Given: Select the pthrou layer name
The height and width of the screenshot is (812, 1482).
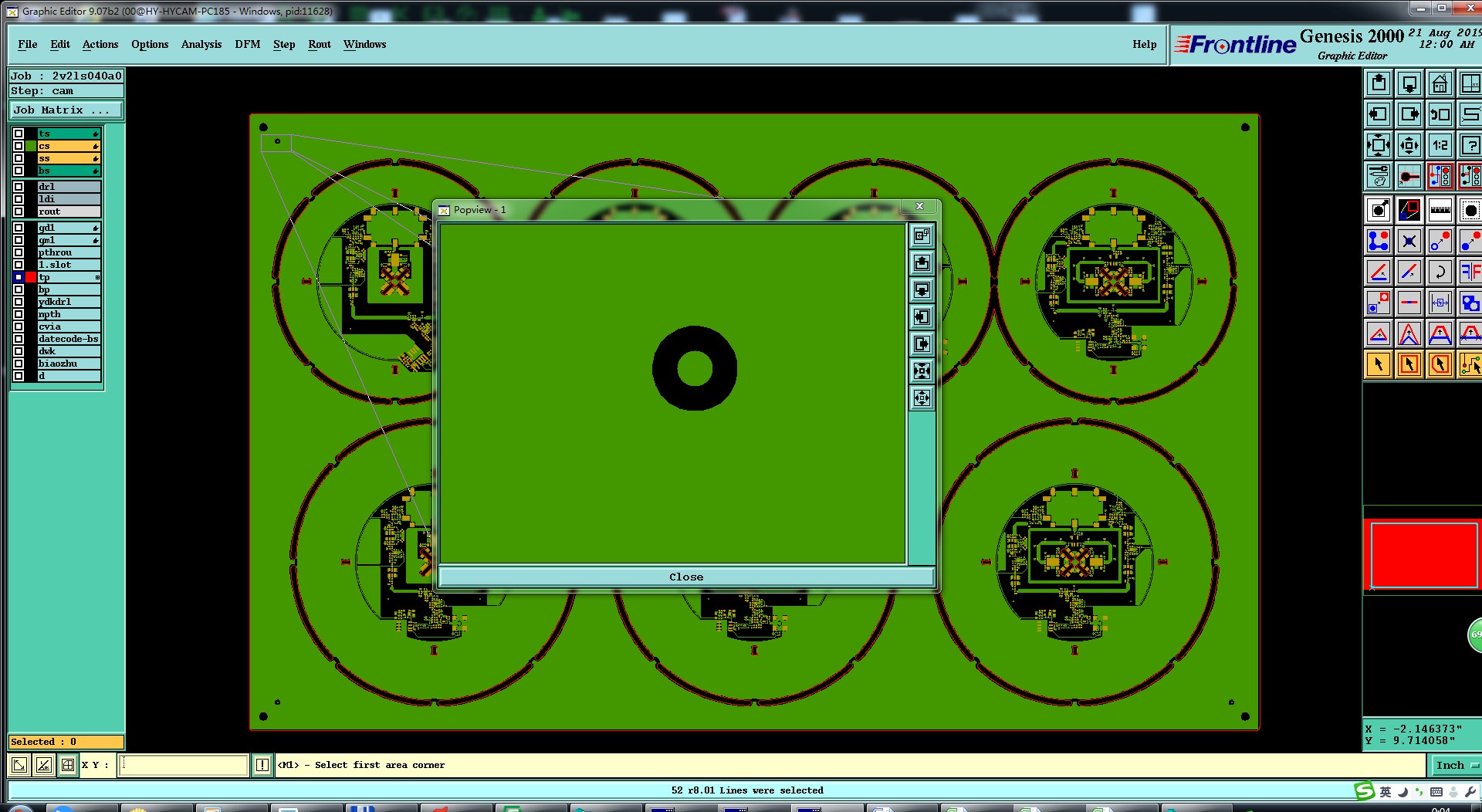Looking at the screenshot, I should tap(69, 252).
